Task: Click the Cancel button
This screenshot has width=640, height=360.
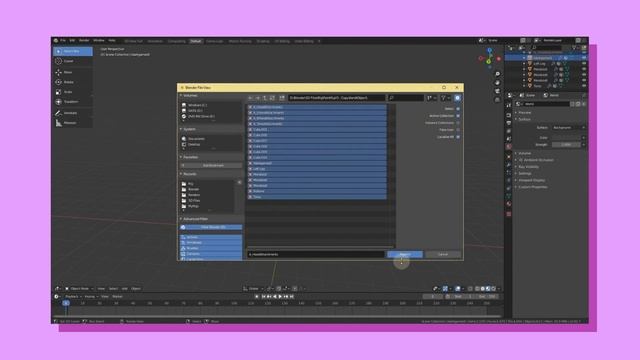Action: coord(443,254)
